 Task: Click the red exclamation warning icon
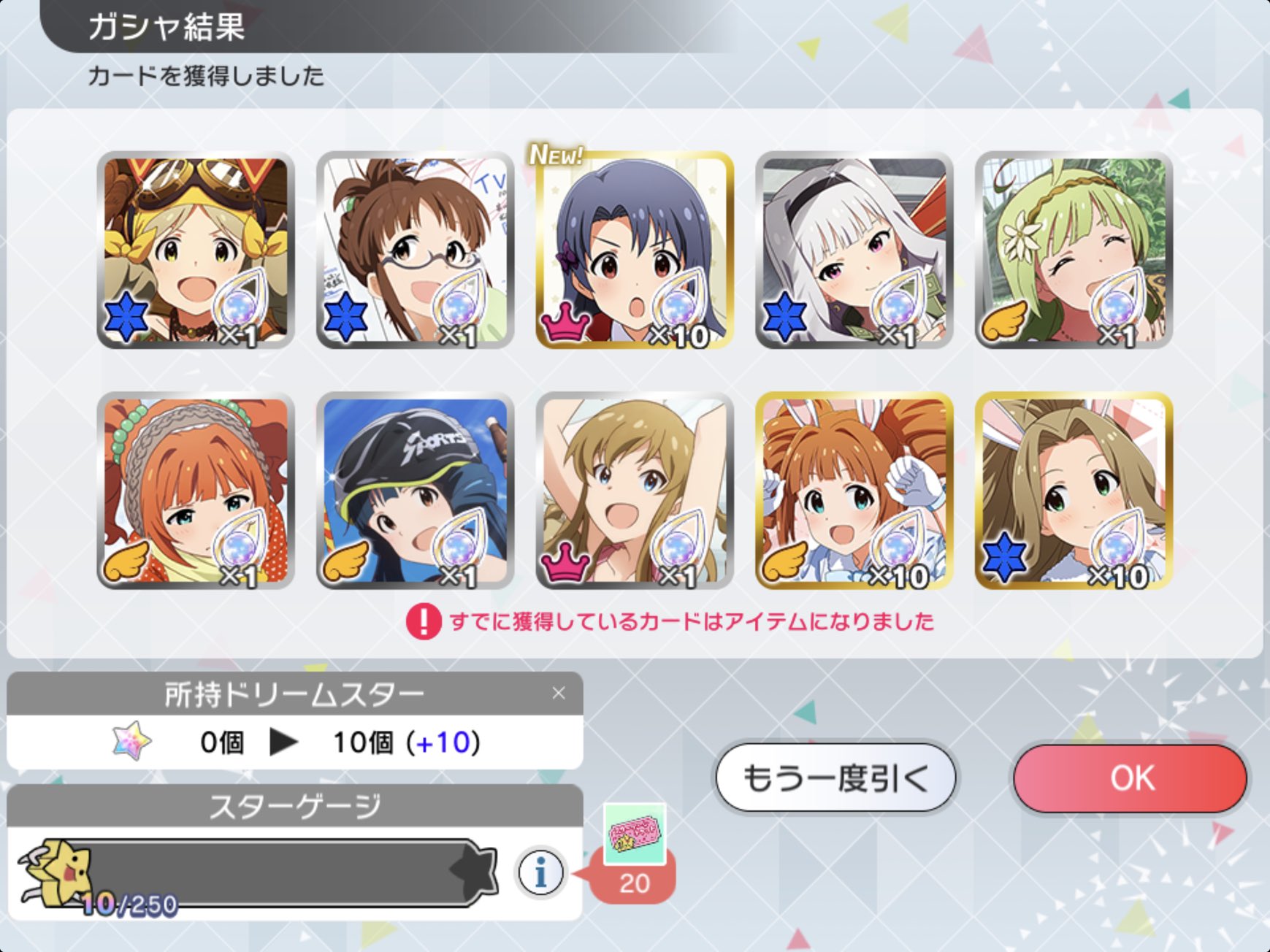click(x=423, y=622)
